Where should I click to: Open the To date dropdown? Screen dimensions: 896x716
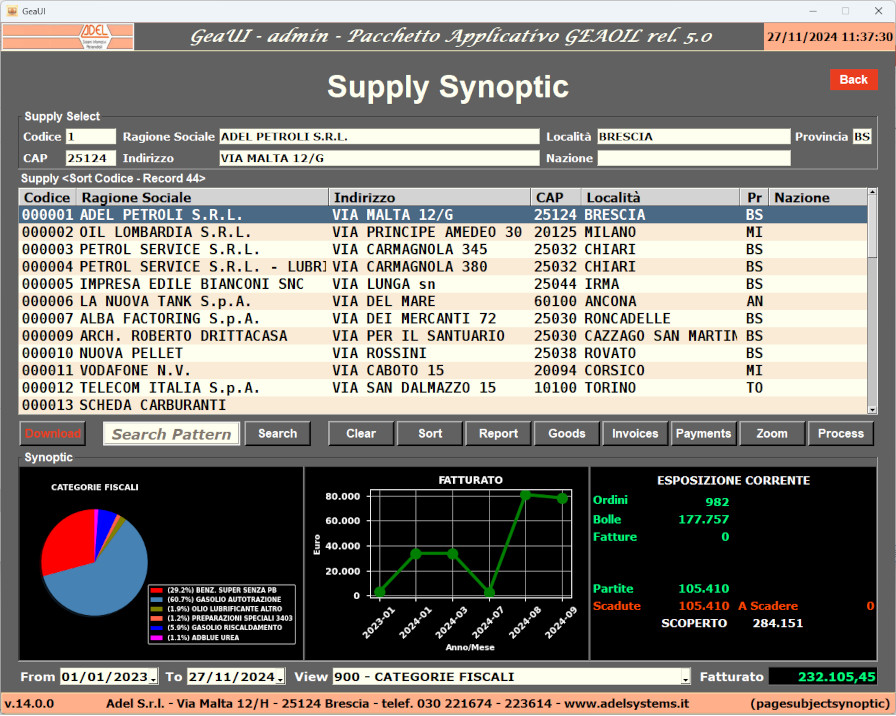[280, 678]
